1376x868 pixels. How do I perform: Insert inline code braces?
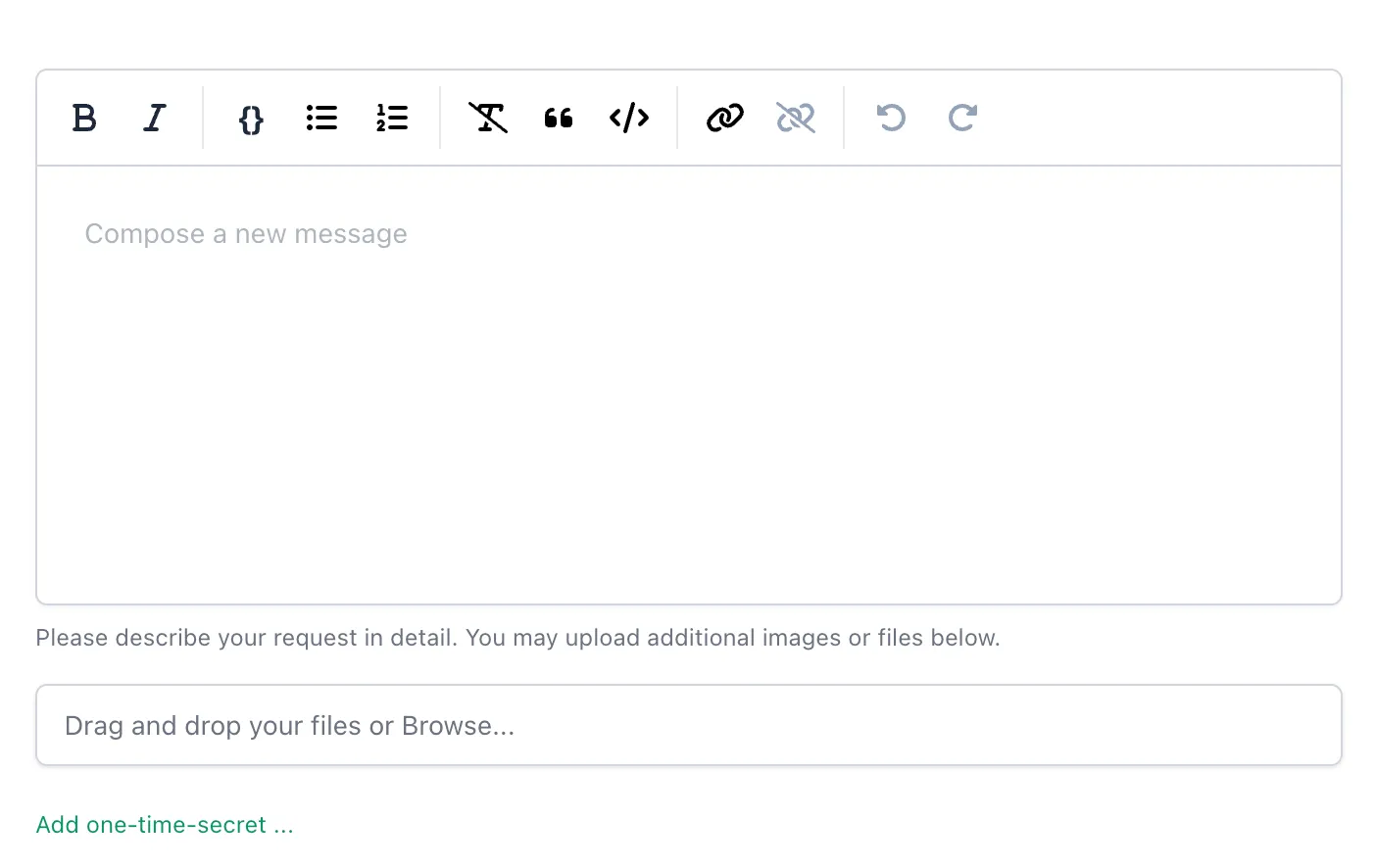point(251,118)
